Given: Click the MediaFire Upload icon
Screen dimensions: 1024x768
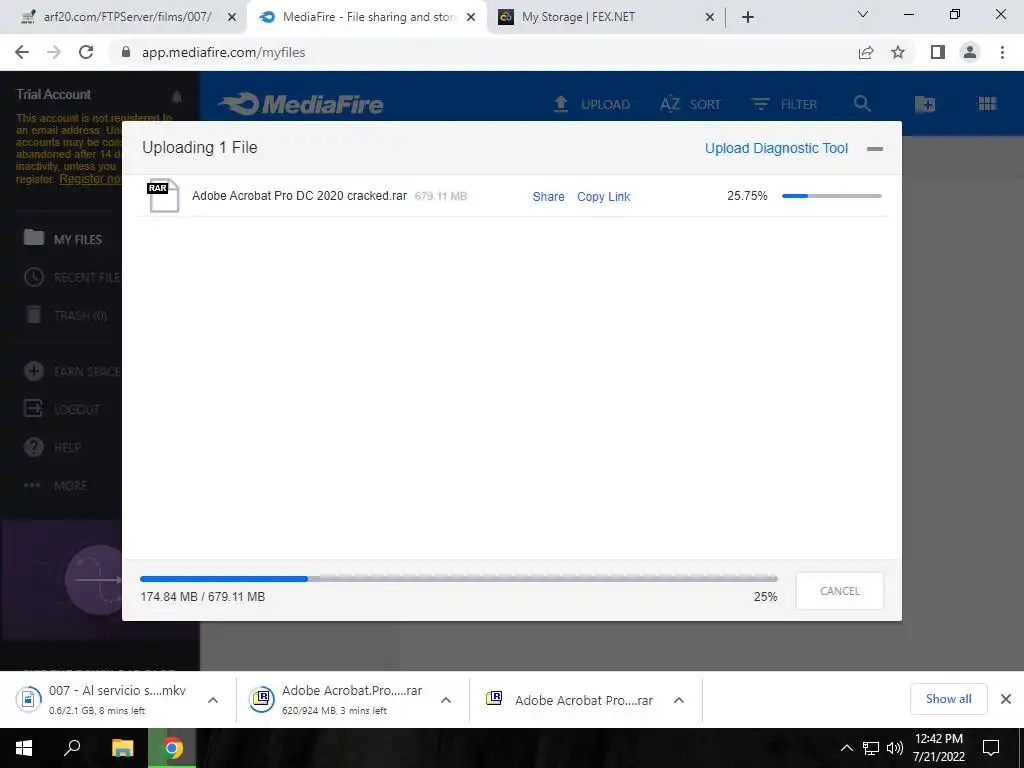Looking at the screenshot, I should click(x=560, y=104).
